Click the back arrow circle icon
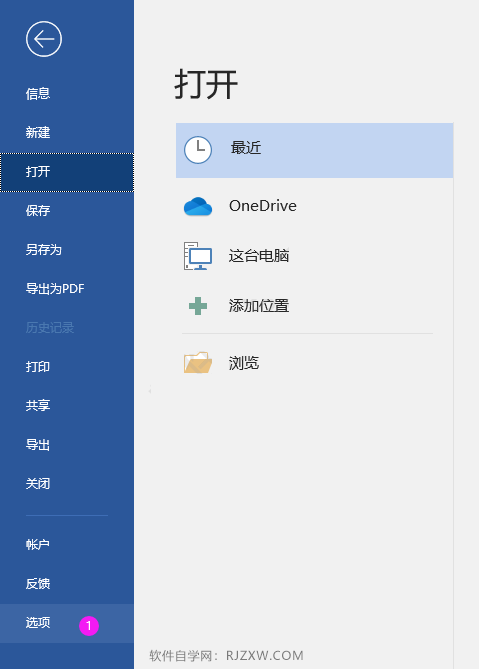The height and width of the screenshot is (669, 479). click(44, 39)
